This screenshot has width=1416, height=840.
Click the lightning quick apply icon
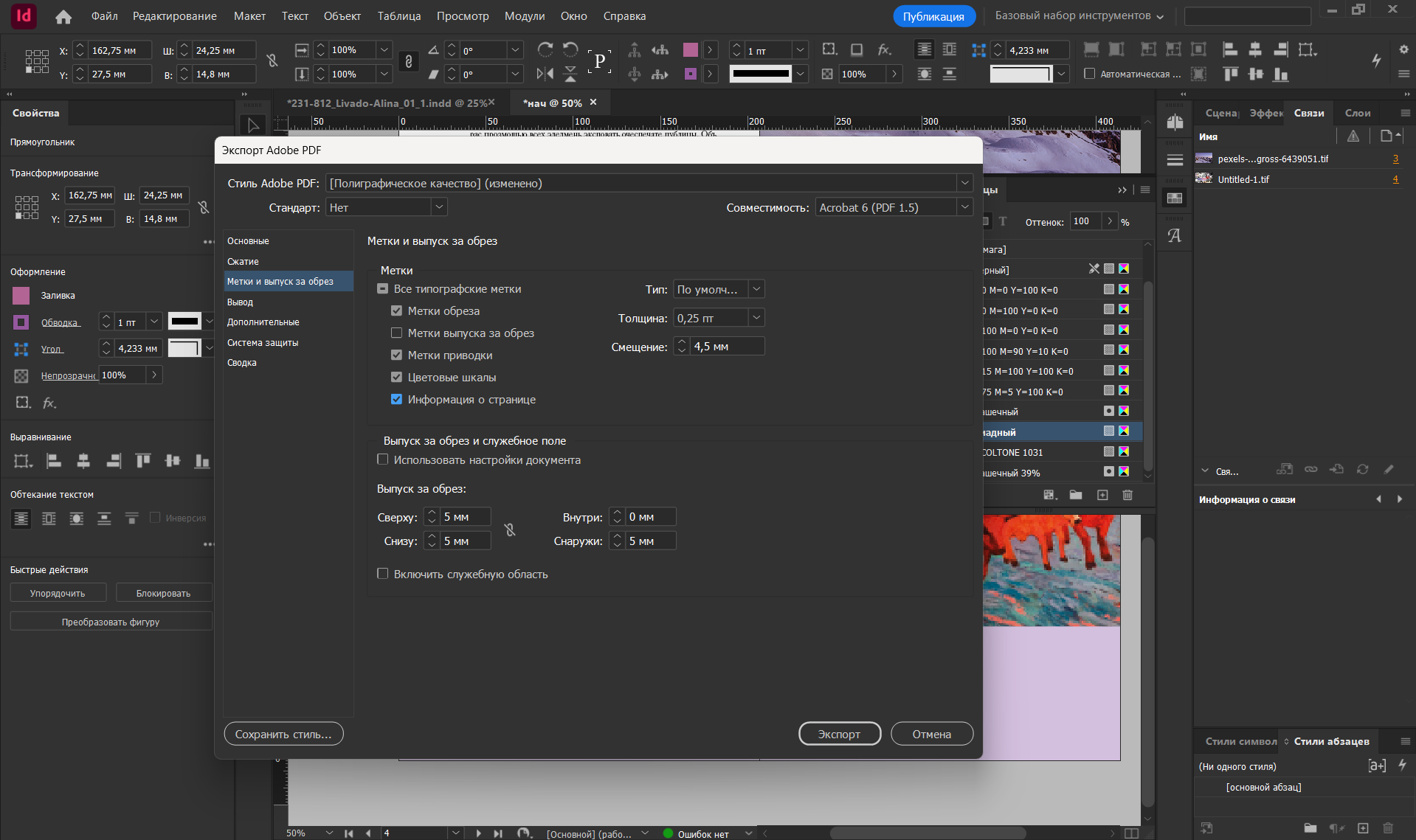point(1376,60)
